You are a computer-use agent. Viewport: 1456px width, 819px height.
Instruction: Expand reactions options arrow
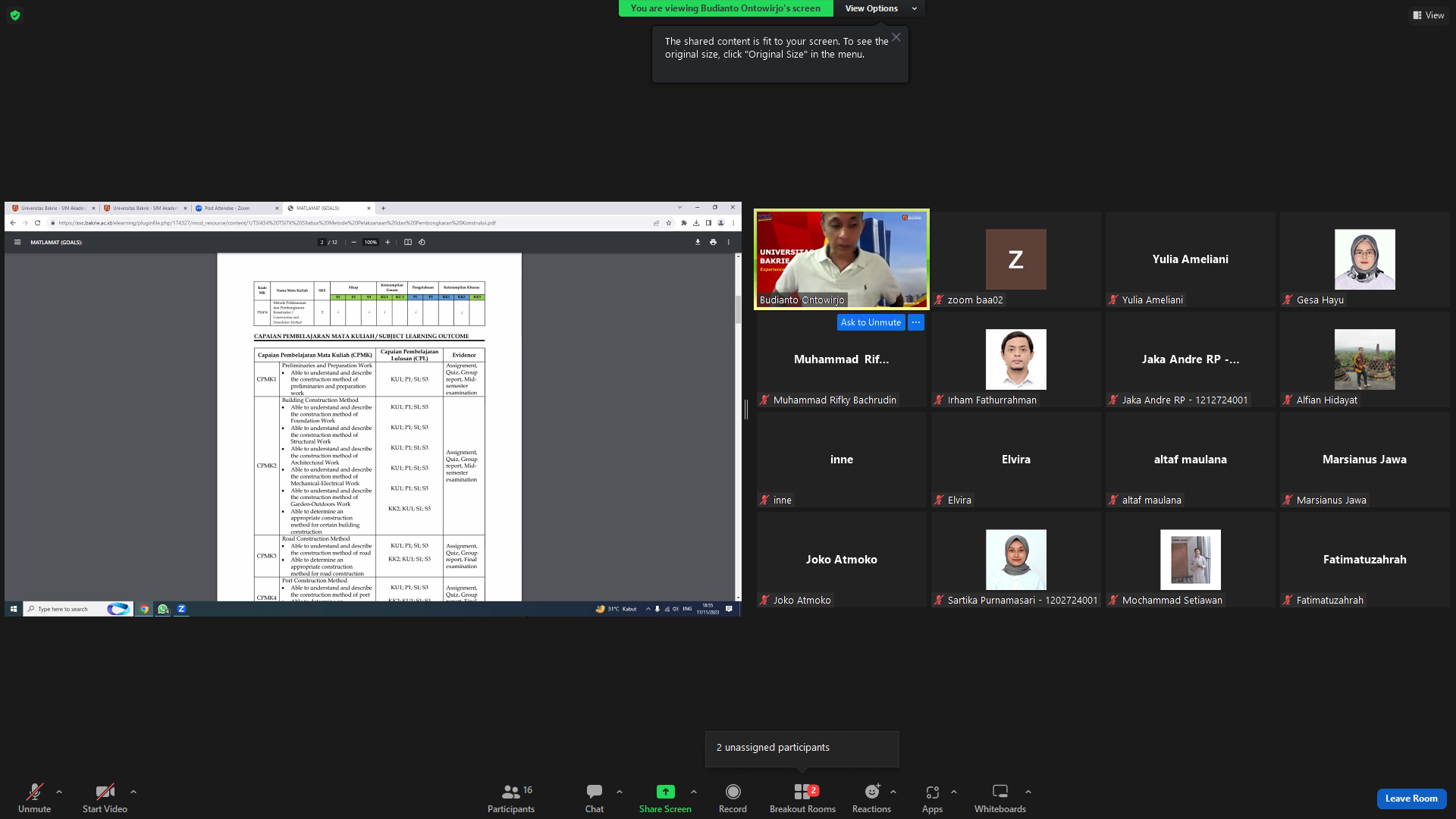(x=893, y=792)
